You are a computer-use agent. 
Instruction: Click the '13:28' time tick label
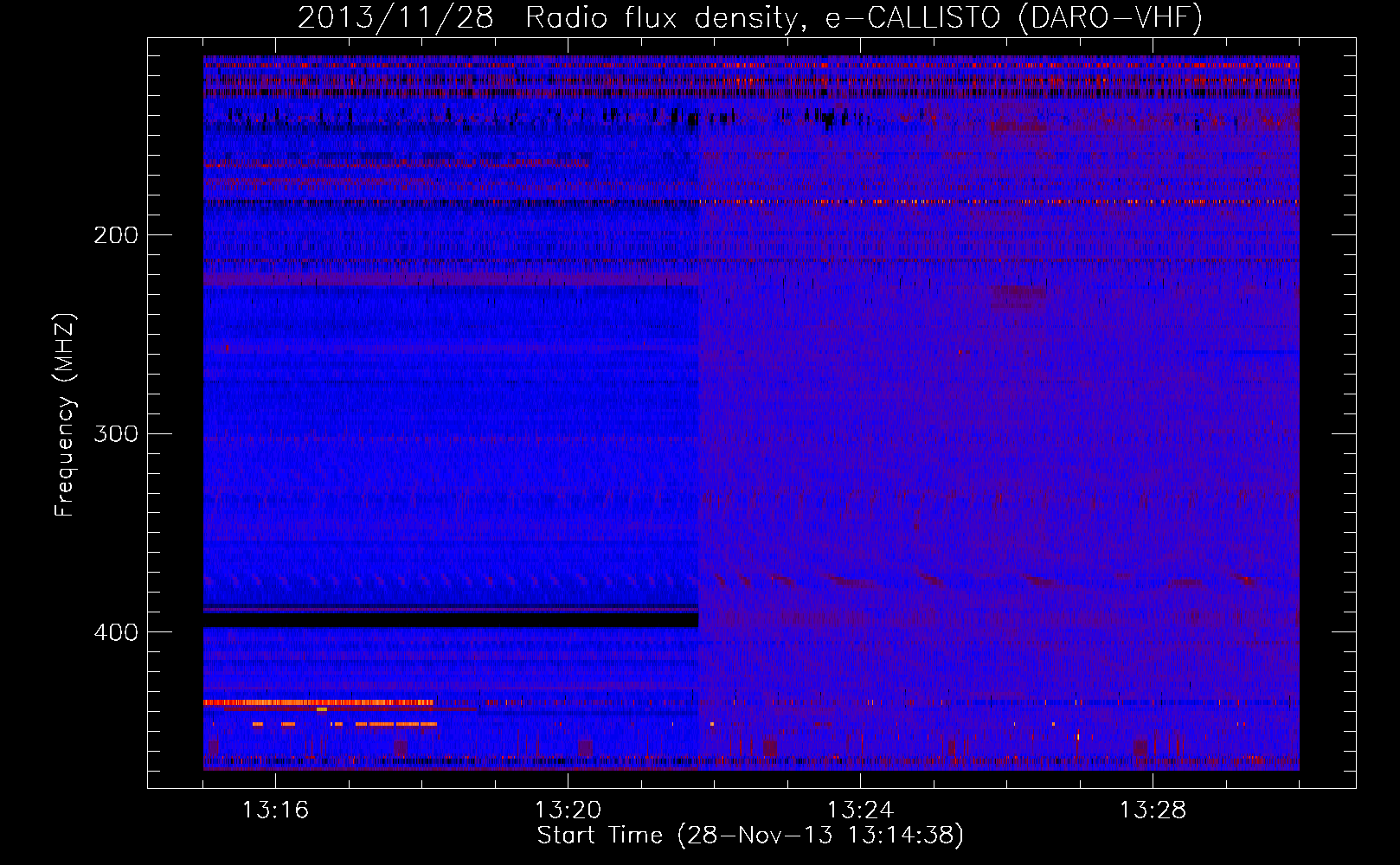coord(1153,811)
